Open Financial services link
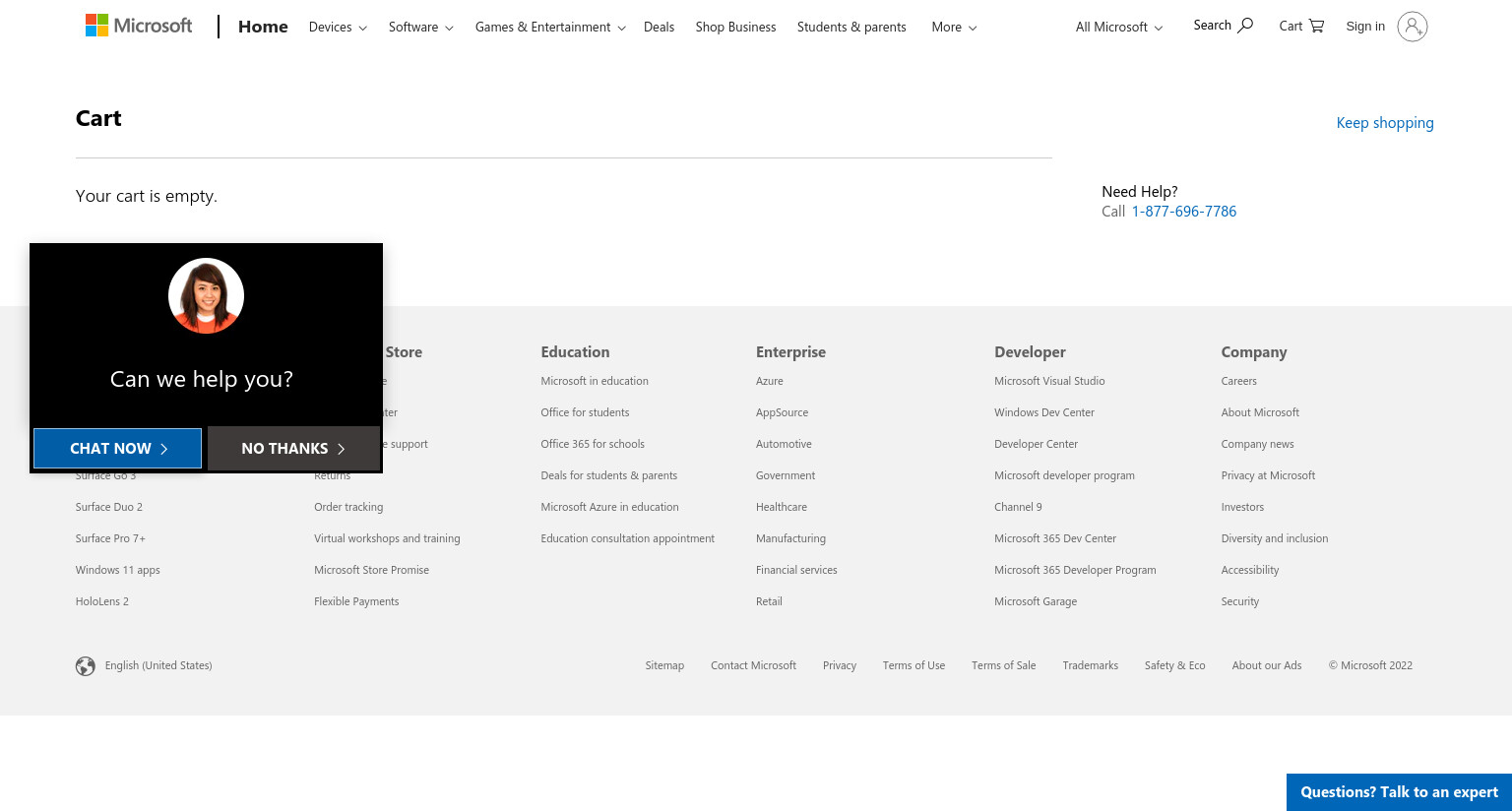Screen dimensions: 1512x811 tap(796, 570)
